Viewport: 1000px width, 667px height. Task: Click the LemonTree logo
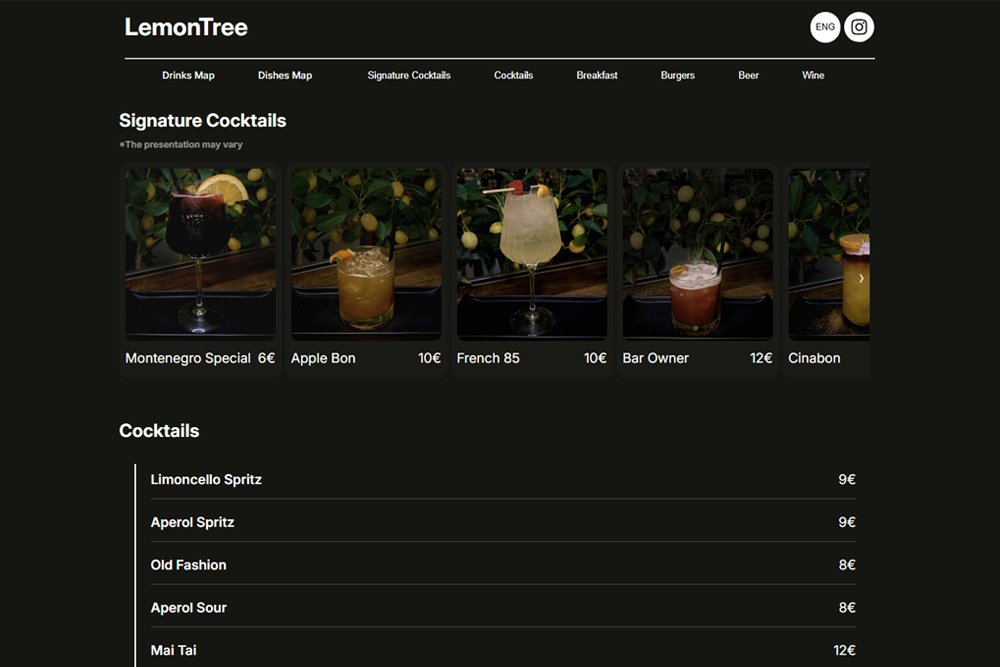186,27
